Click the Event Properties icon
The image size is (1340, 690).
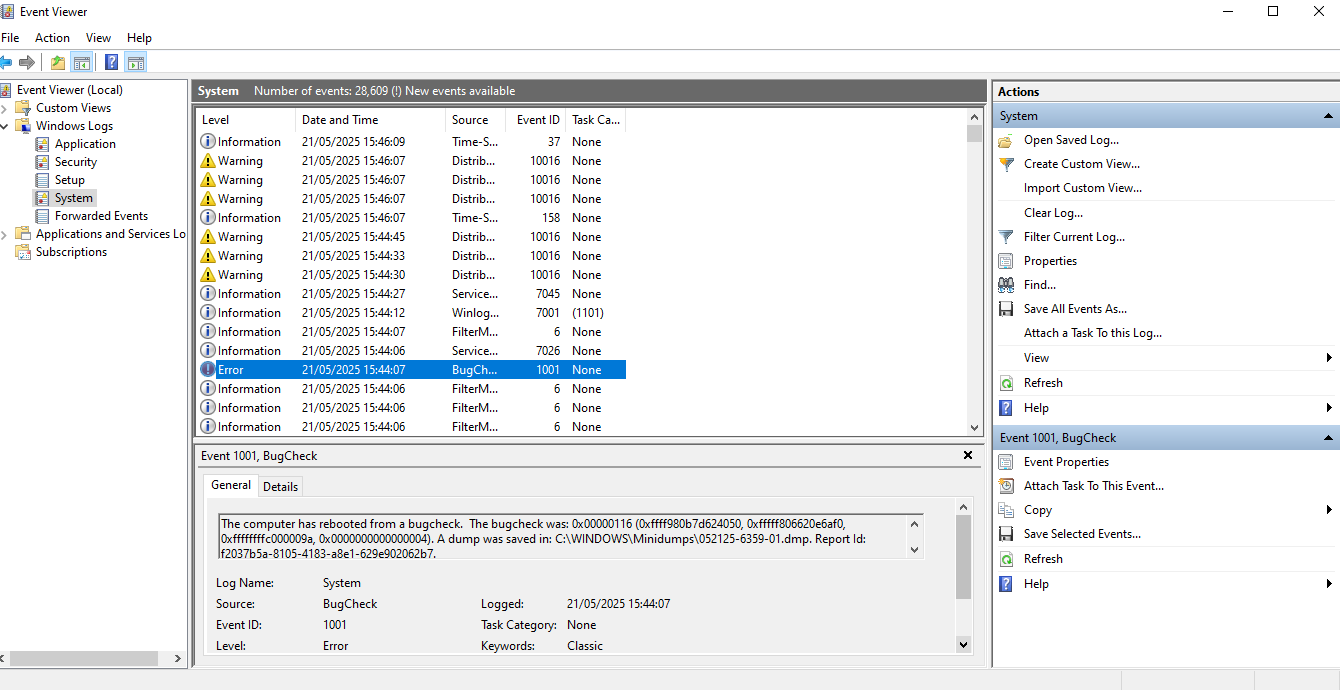[1006, 462]
